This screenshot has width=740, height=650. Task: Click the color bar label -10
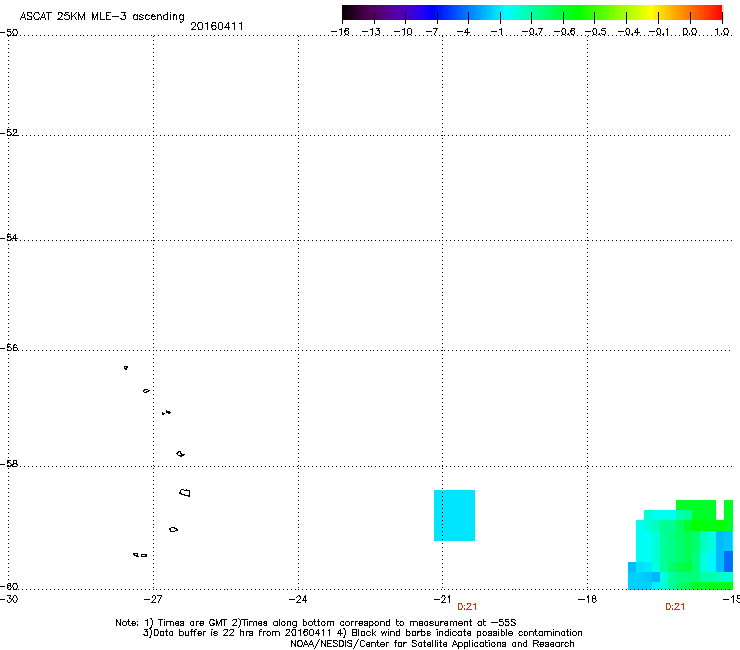click(x=403, y=32)
